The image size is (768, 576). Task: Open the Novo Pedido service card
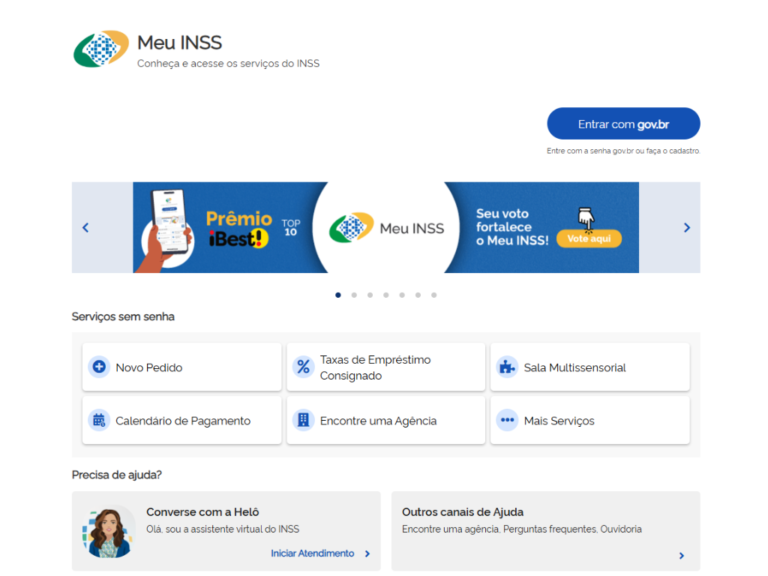point(182,367)
